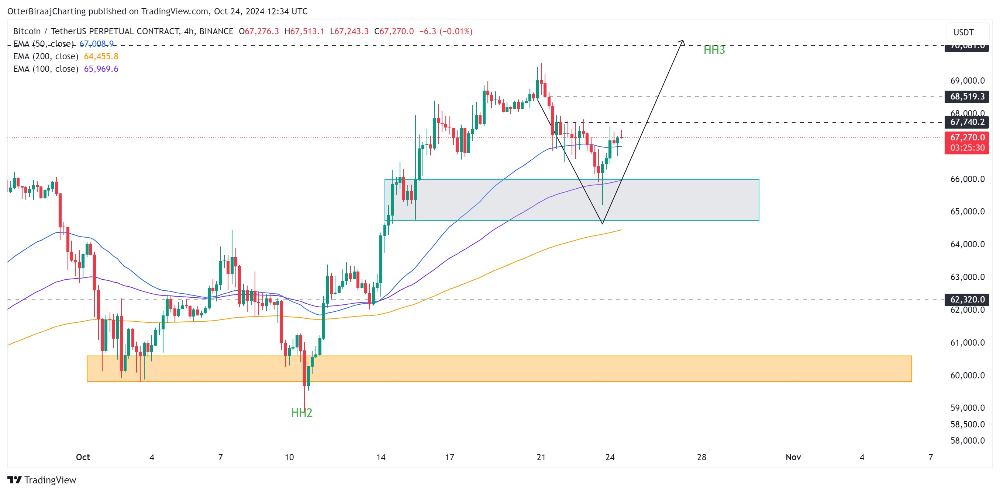This screenshot has width=1000, height=493.
Task: Click the Oct label on the time axis
Action: click(x=82, y=457)
